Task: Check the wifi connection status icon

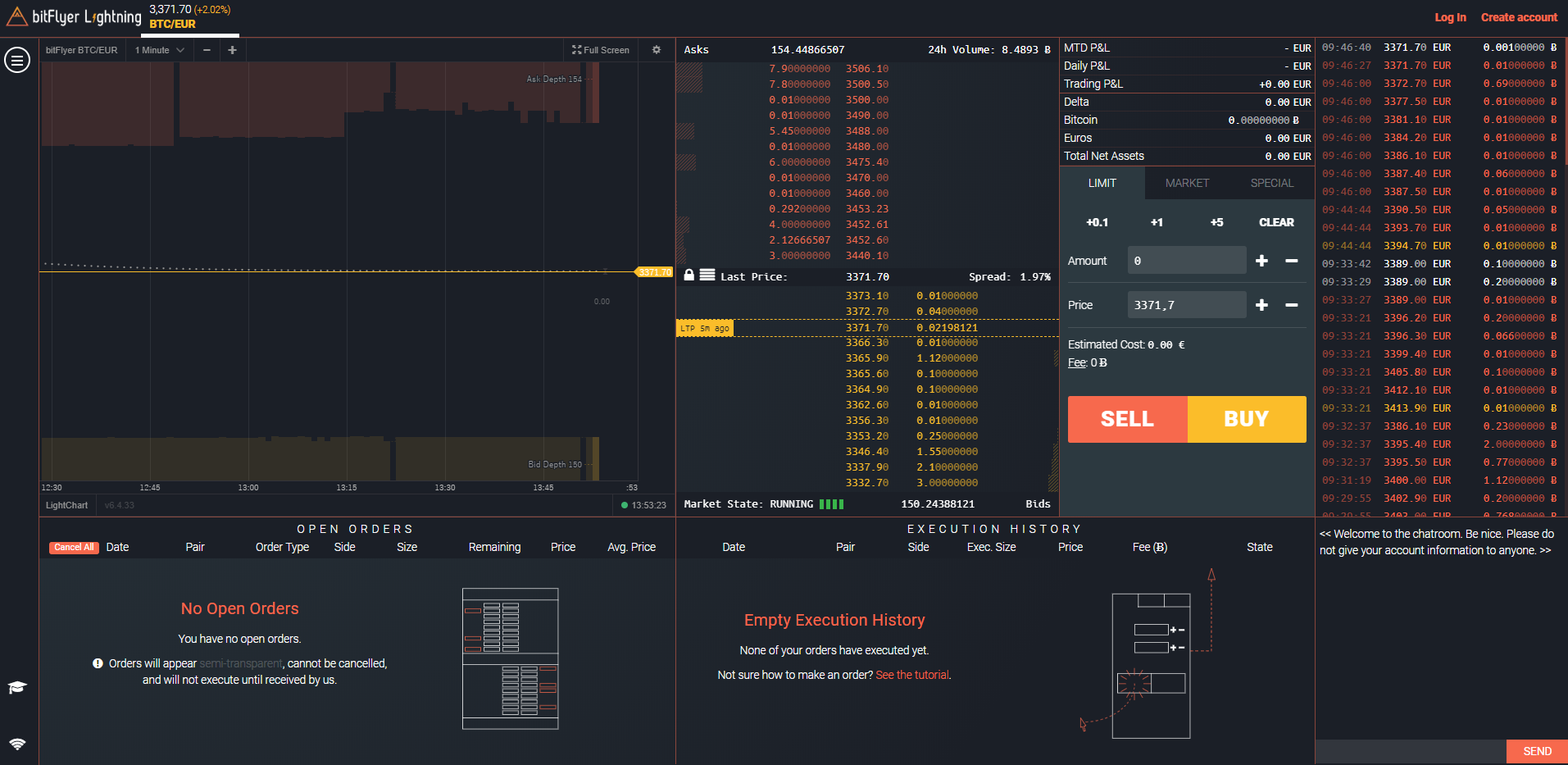Action: (x=17, y=744)
